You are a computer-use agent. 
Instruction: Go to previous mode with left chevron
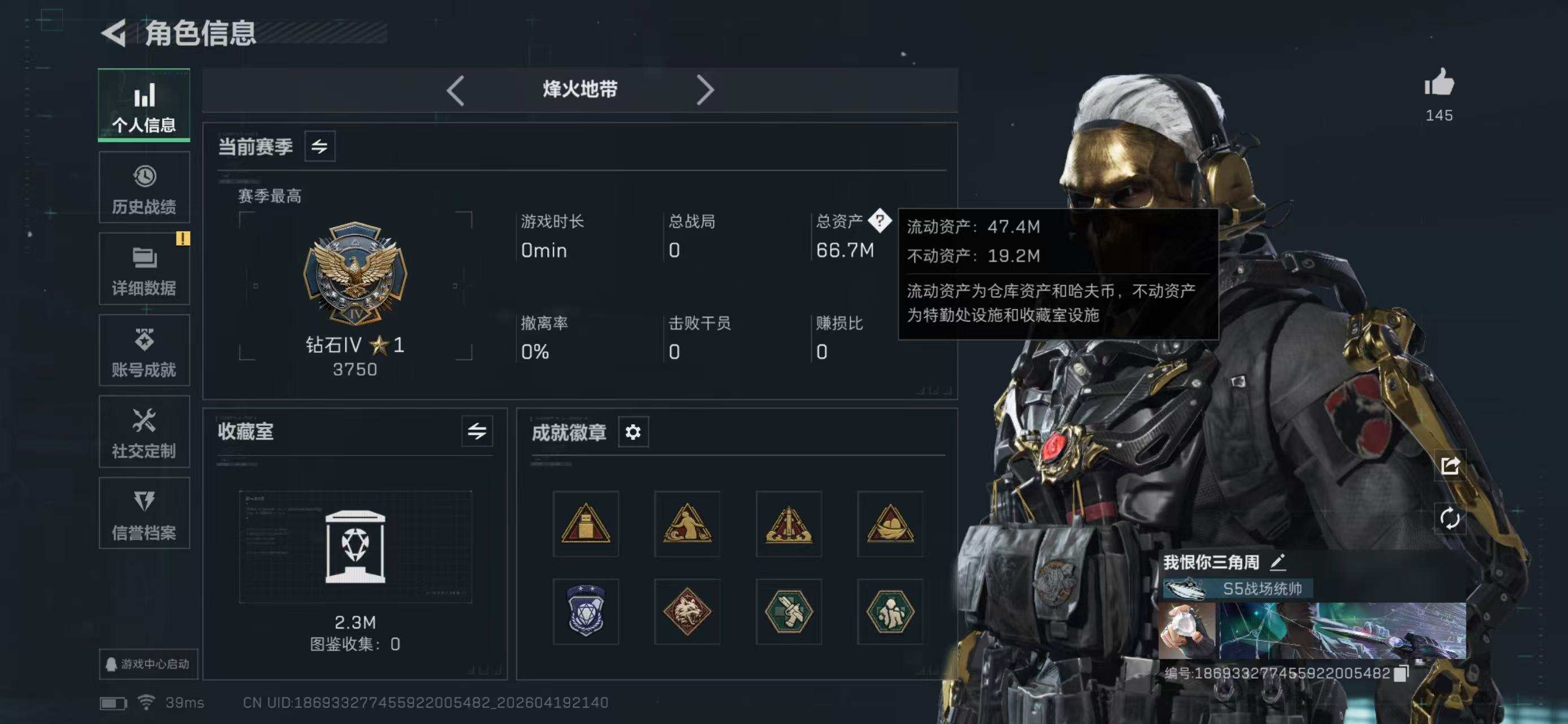455,90
